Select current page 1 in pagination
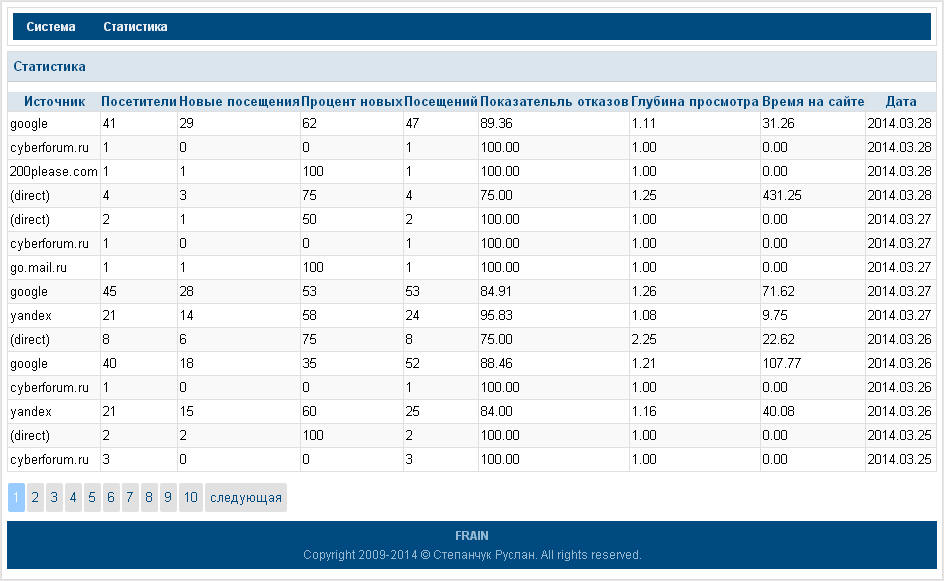 [x=16, y=497]
